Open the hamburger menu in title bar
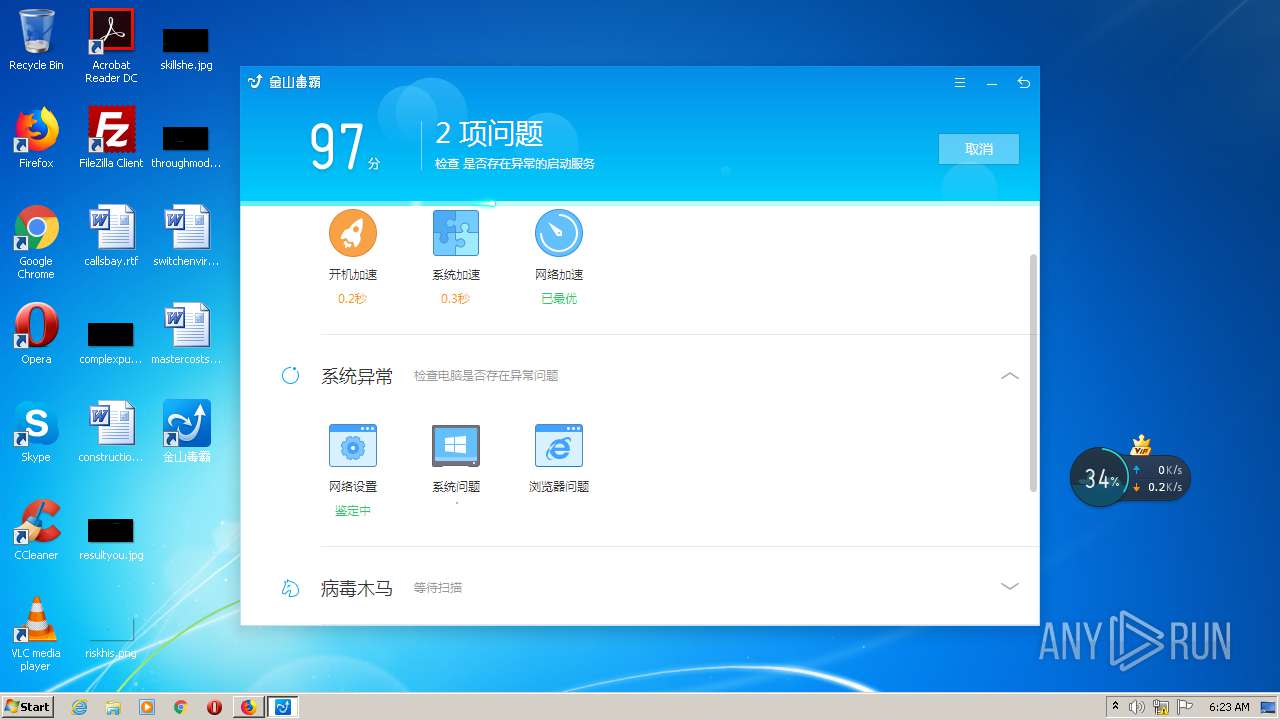Viewport: 1280px width, 720px height. tap(960, 83)
